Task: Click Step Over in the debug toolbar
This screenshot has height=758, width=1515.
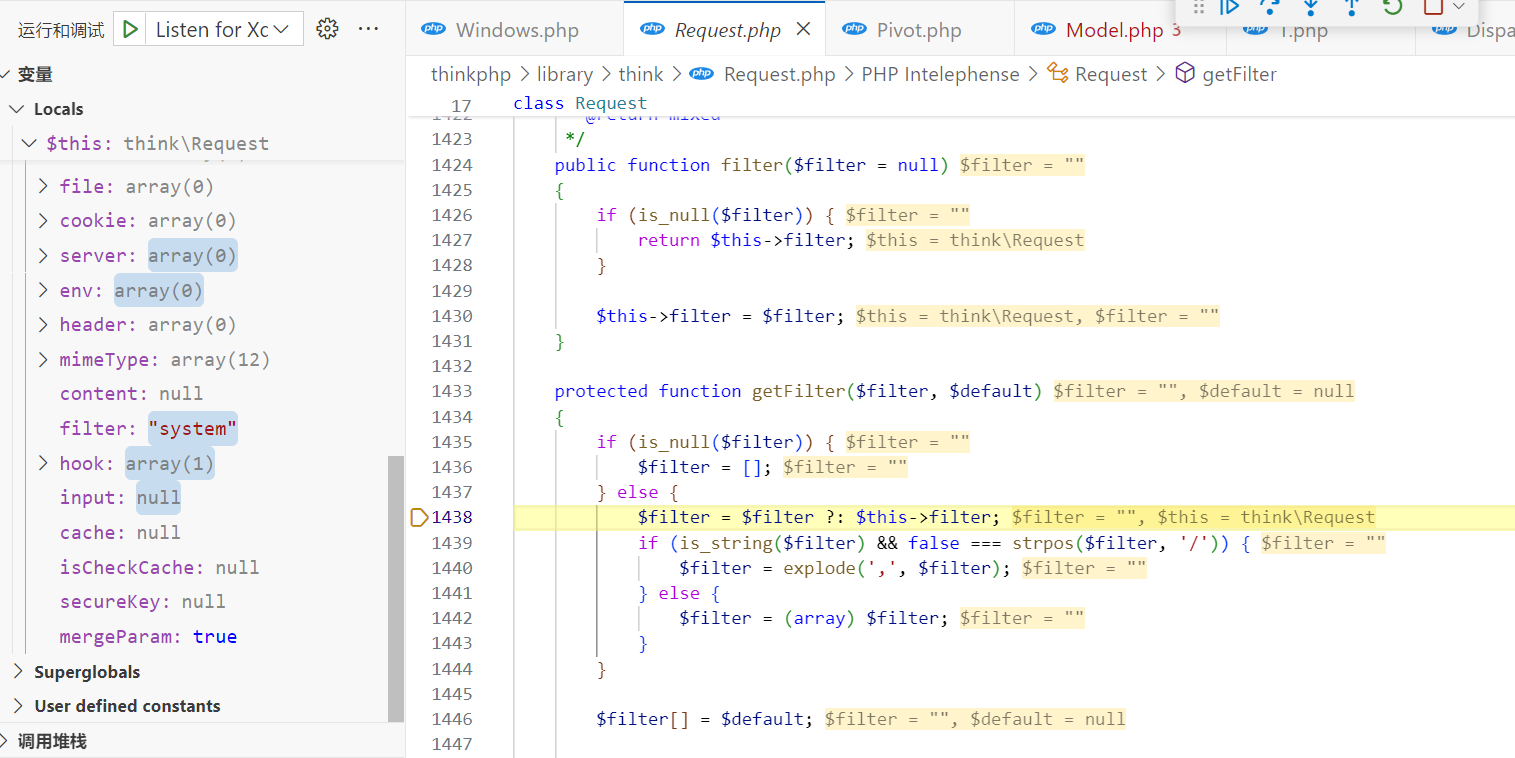Action: [x=1270, y=7]
